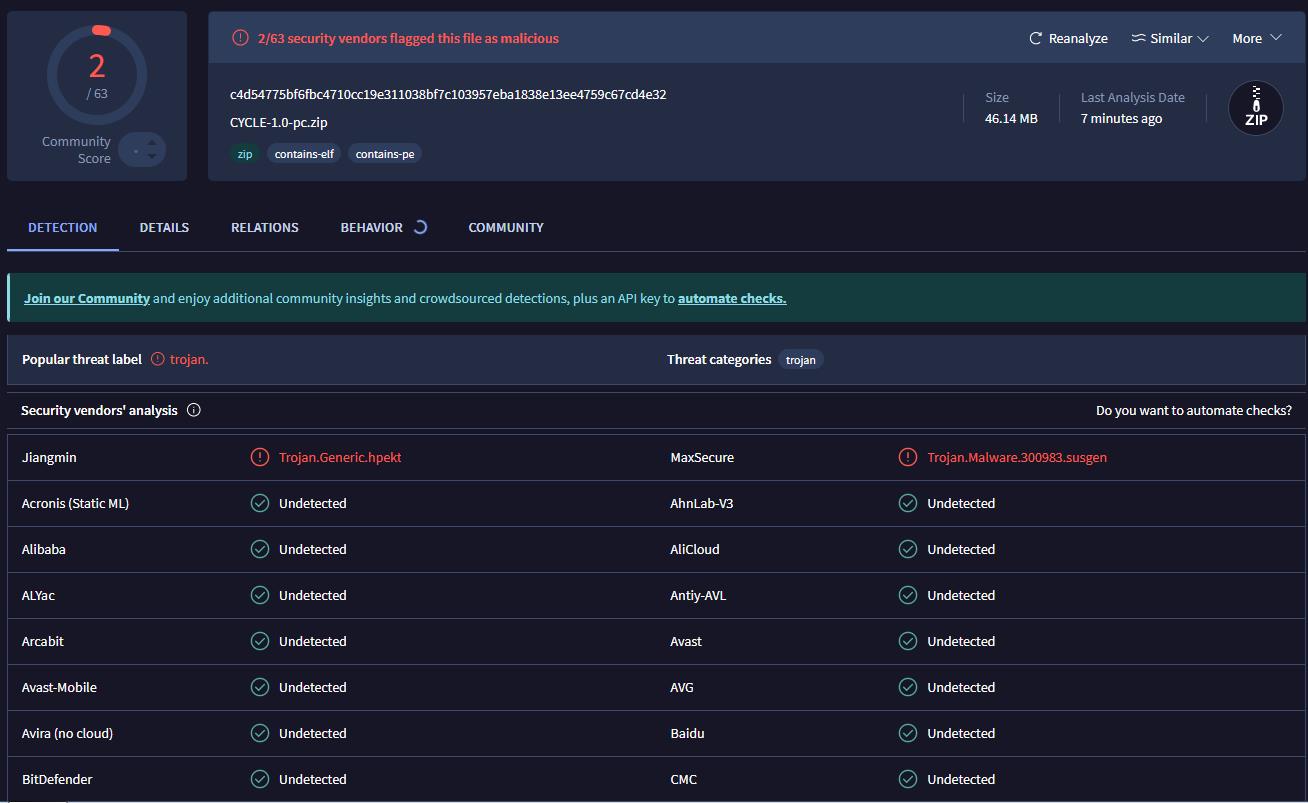Click the 'contains-pe' tag
Image resolution: width=1308 pixels, height=803 pixels.
click(x=385, y=154)
